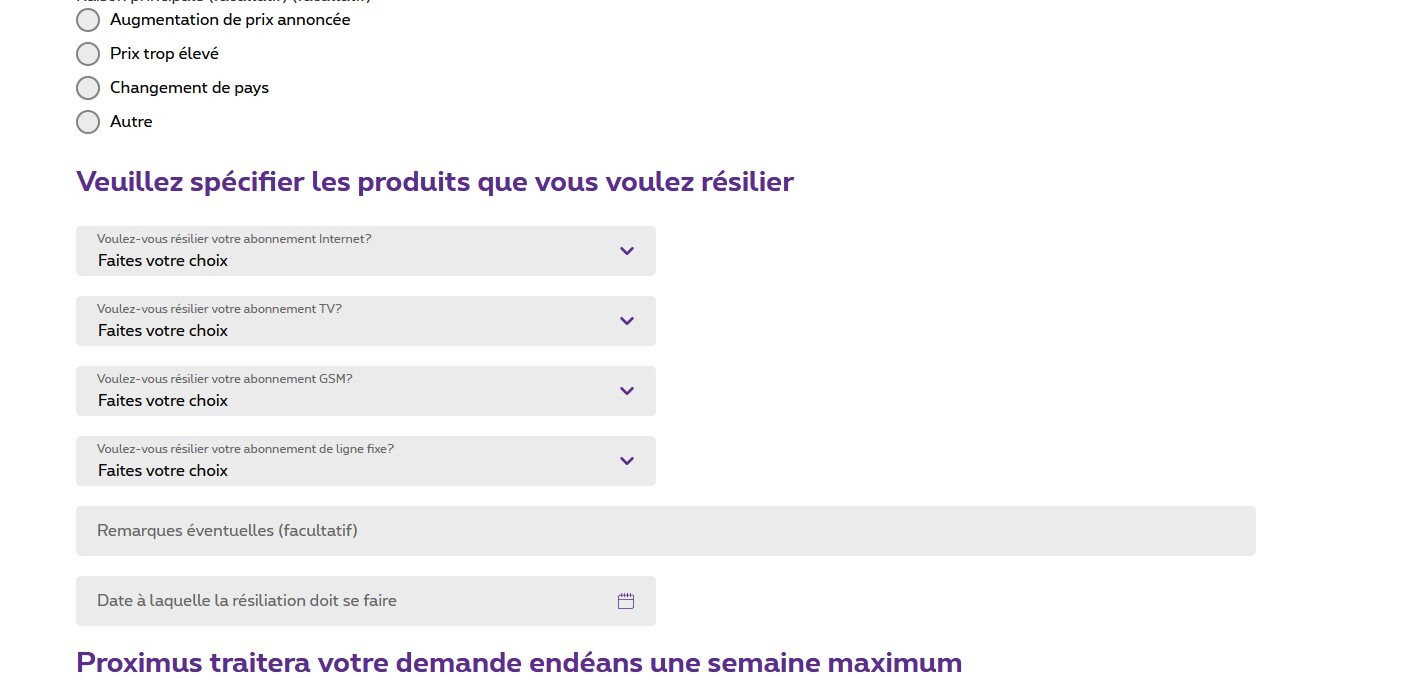Image resolution: width=1422 pixels, height=694 pixels.
Task: Click the chevron on the fixed line dropdown
Action: tap(627, 461)
